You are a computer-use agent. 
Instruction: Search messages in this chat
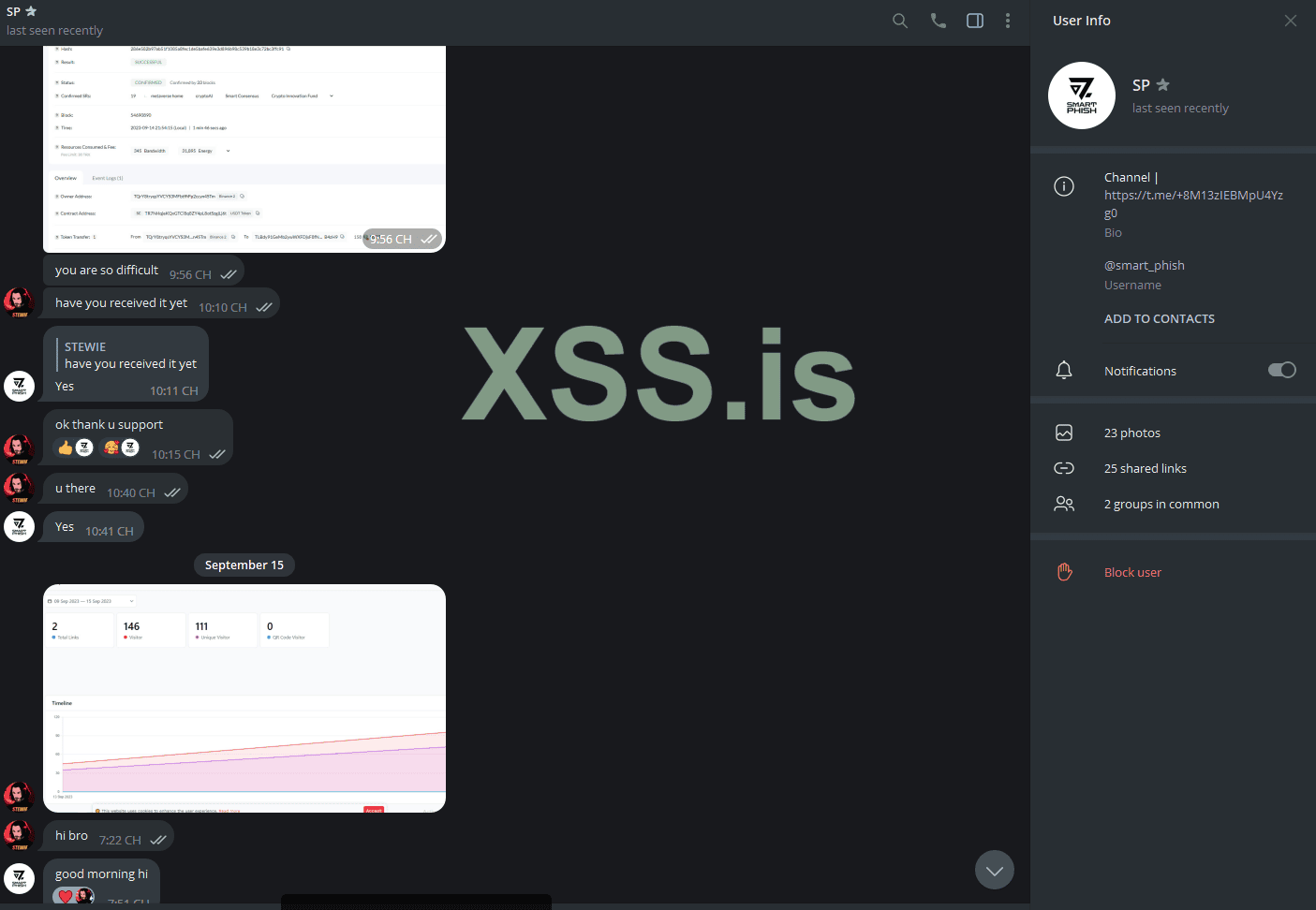[x=900, y=21]
